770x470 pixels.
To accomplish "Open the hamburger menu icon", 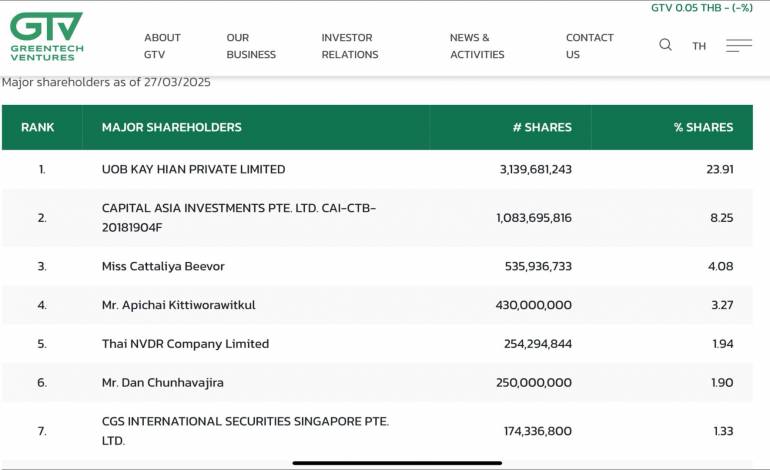I will click(739, 45).
